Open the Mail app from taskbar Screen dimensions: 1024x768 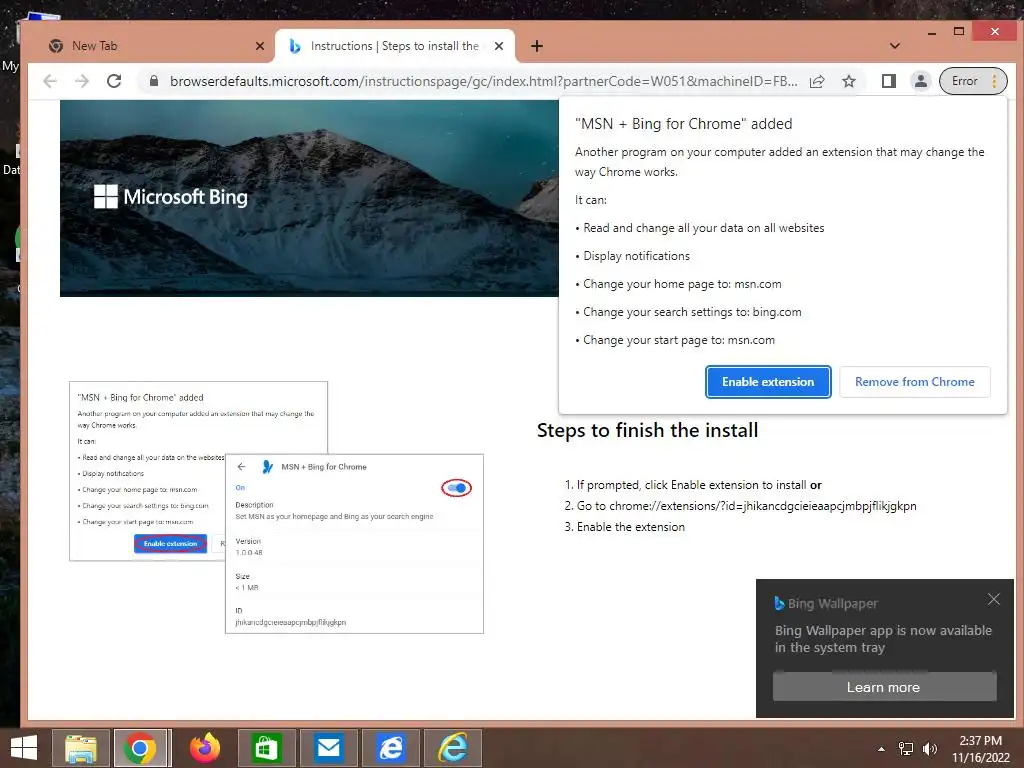pos(328,748)
